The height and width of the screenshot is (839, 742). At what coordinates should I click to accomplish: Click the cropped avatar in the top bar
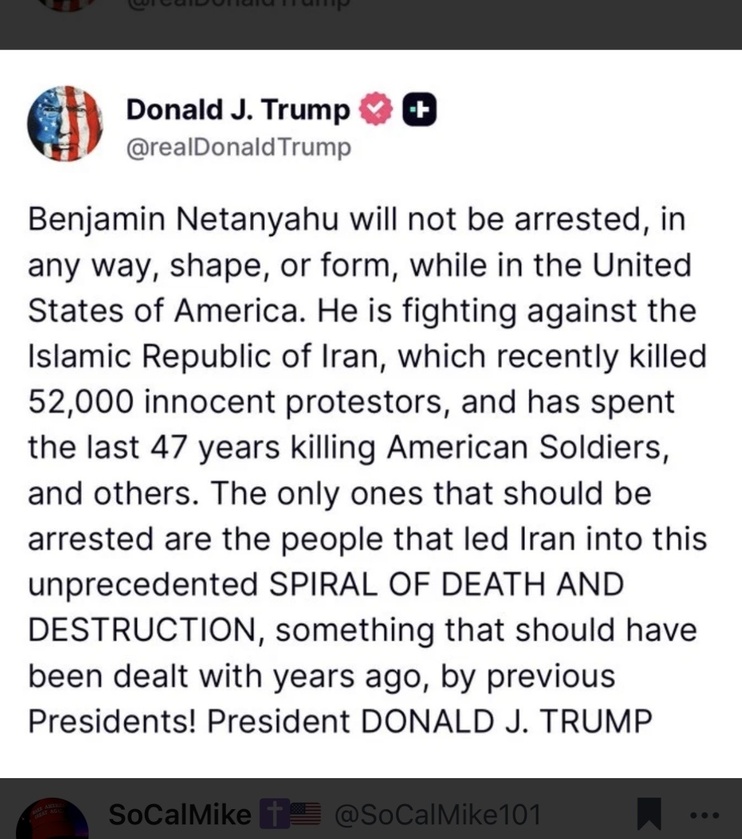pyautogui.click(x=67, y=4)
